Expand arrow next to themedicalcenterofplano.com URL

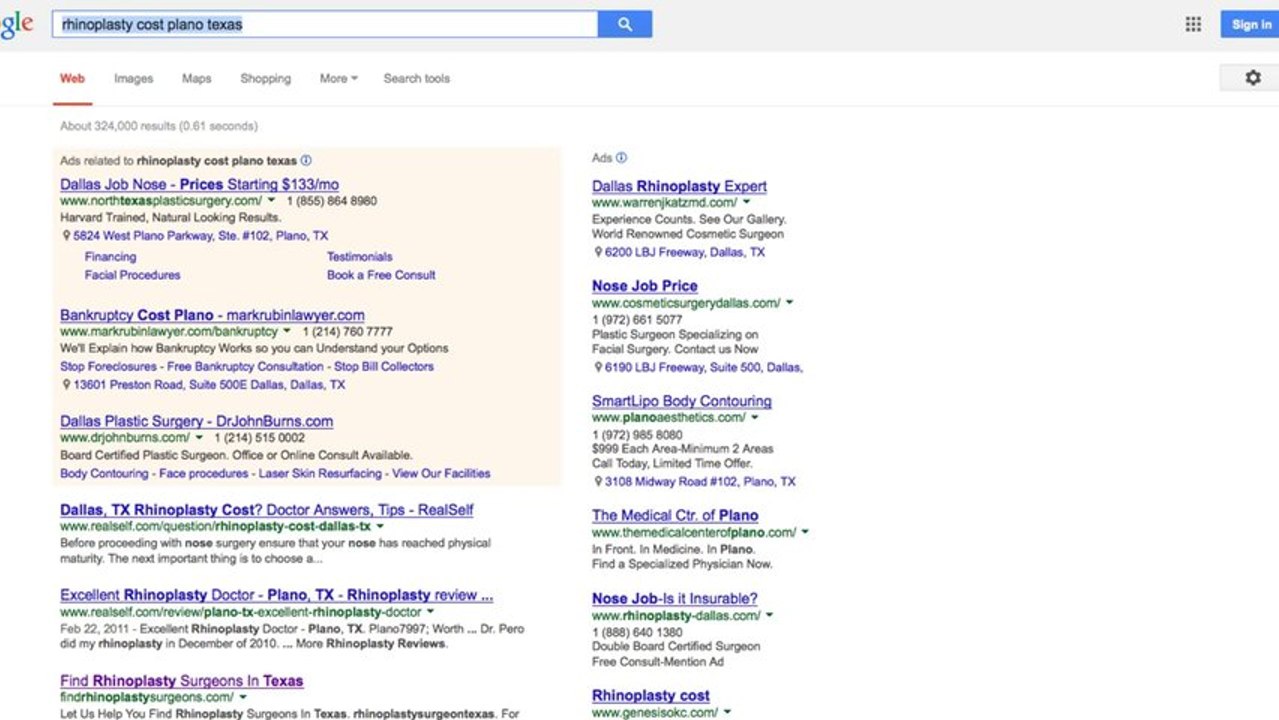[805, 533]
